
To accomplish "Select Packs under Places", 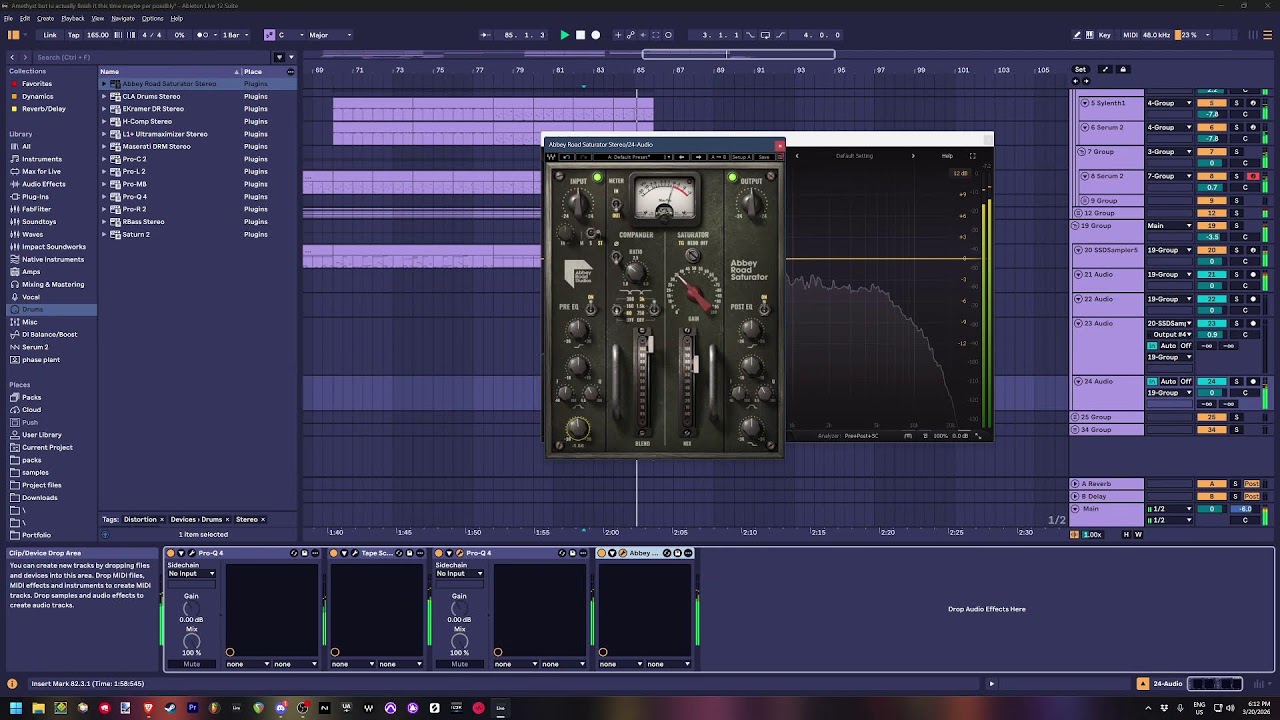I will pos(32,397).
